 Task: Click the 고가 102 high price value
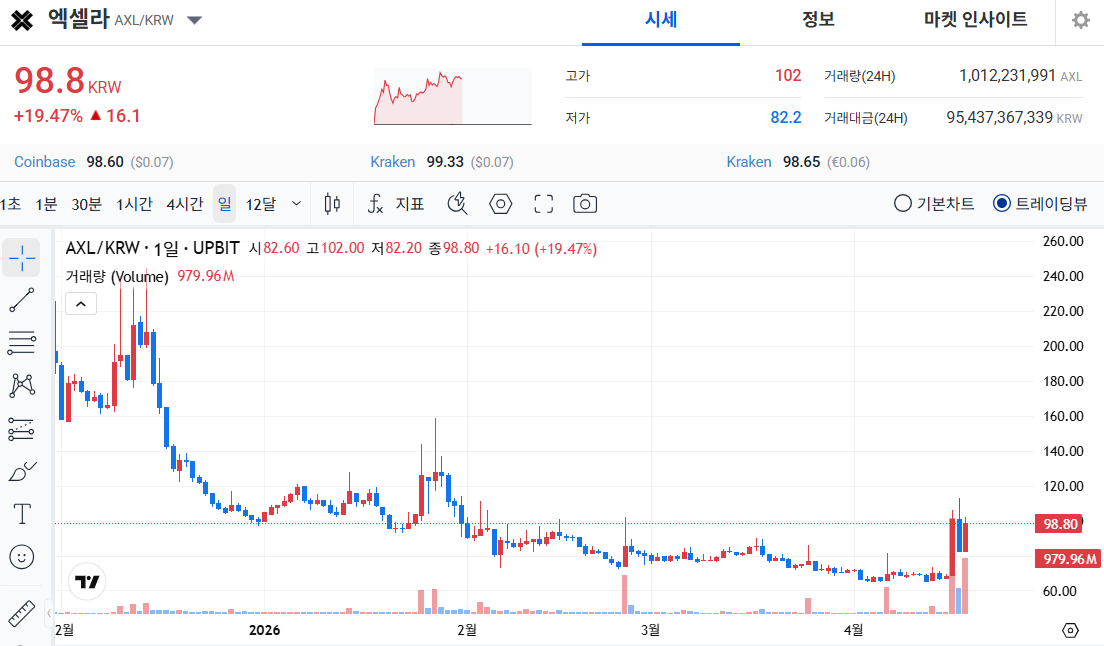pyautogui.click(x=788, y=75)
